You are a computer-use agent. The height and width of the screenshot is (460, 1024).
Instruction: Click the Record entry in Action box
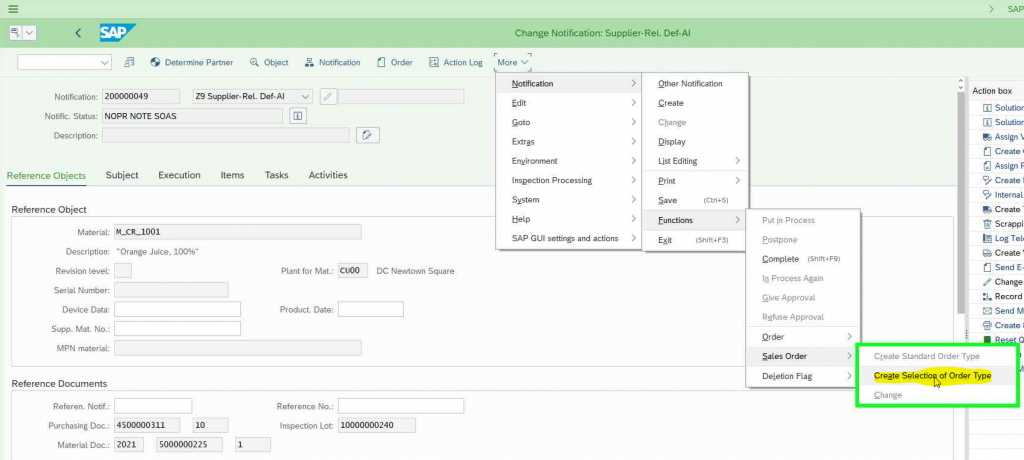coord(1003,296)
